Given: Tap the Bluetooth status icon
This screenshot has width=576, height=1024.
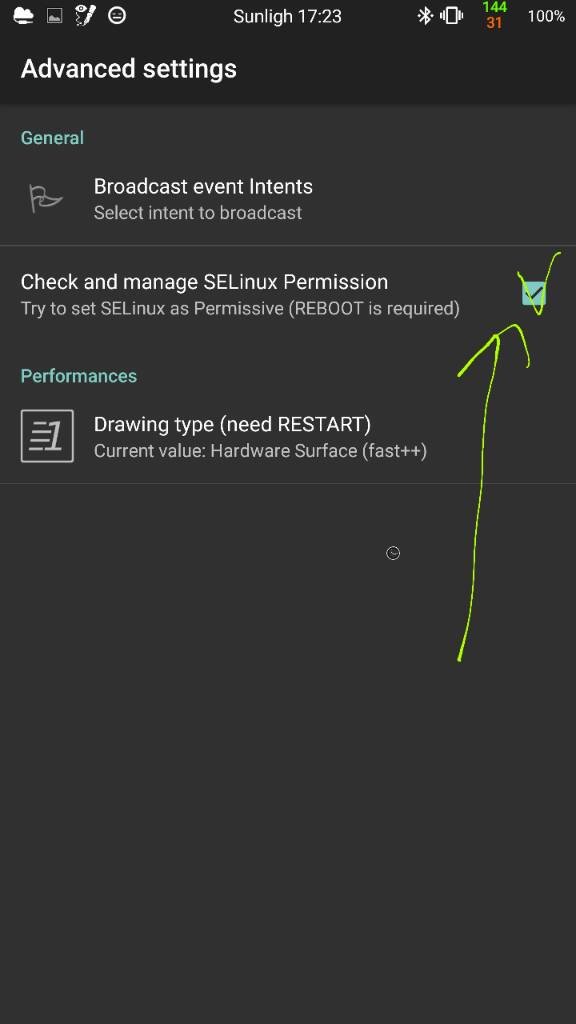Looking at the screenshot, I should pos(425,15).
